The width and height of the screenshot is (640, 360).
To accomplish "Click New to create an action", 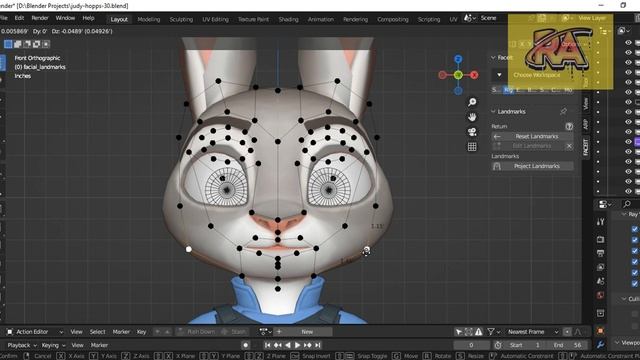I will [x=308, y=332].
